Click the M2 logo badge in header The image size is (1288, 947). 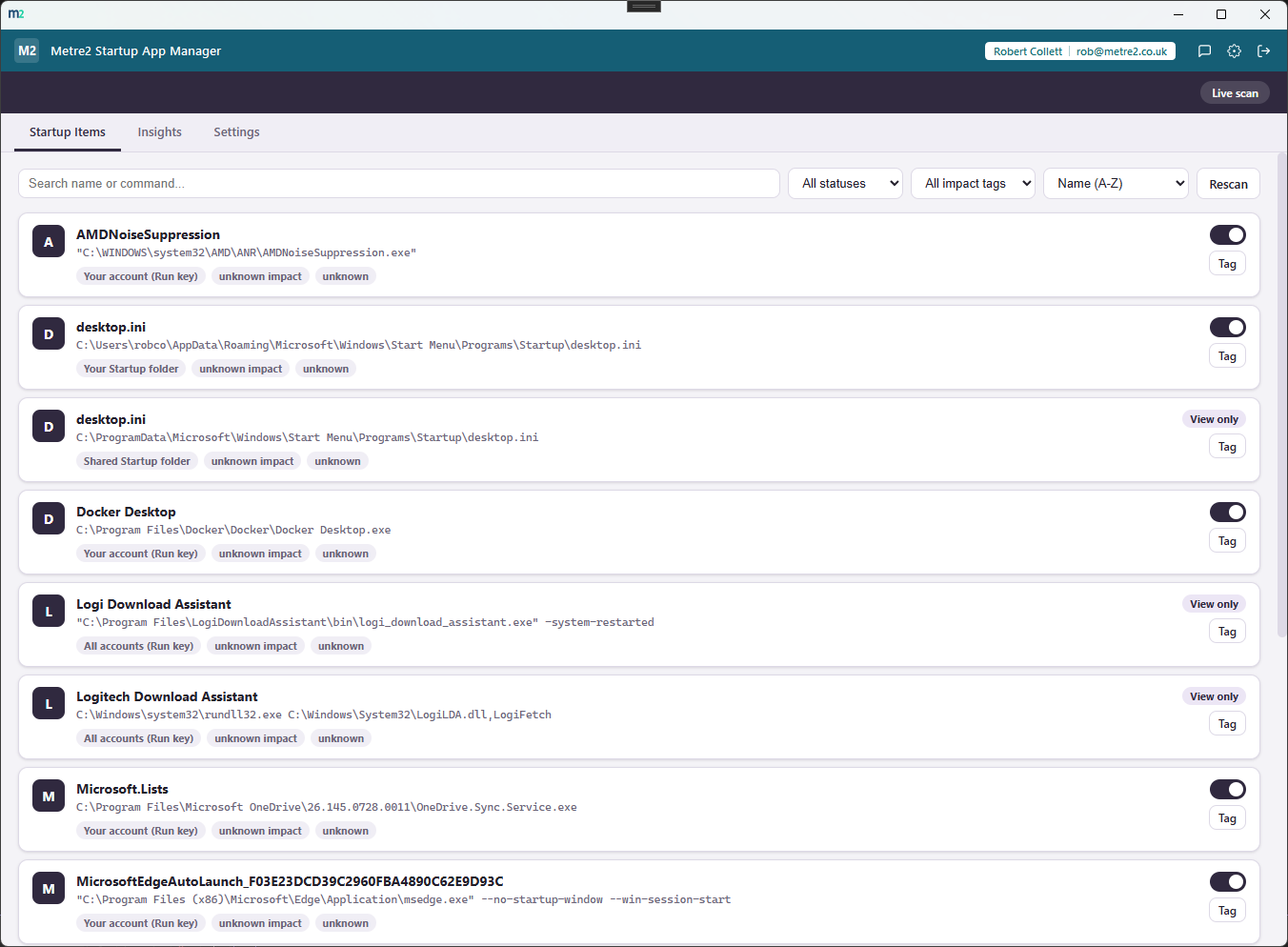(27, 51)
